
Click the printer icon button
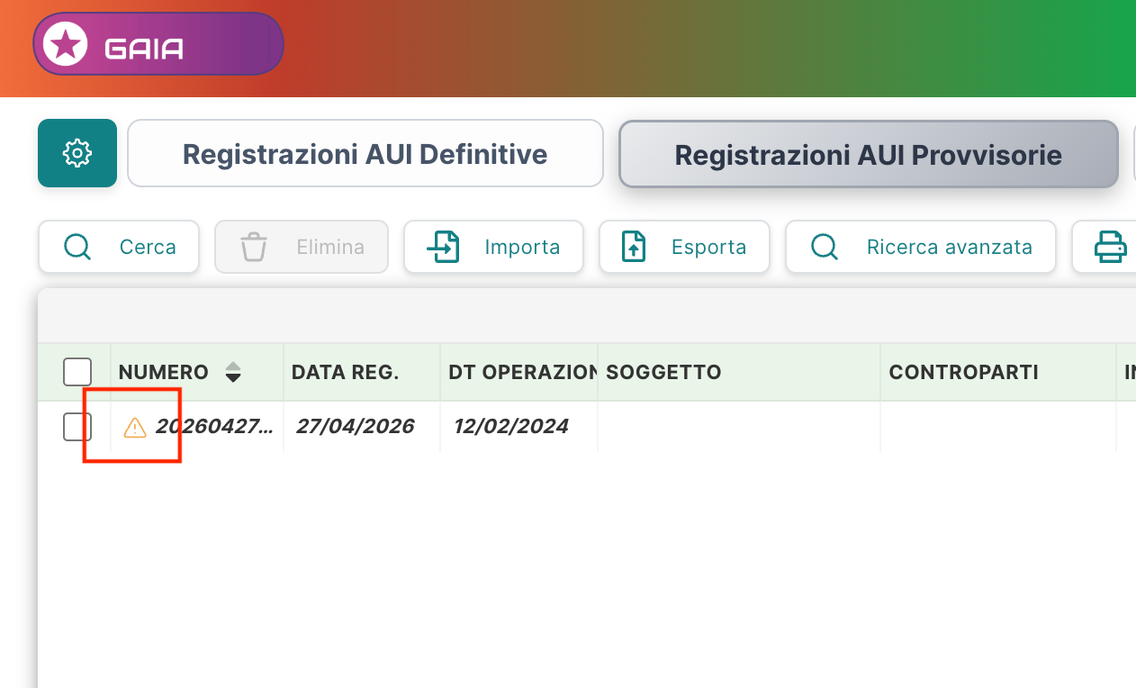[1108, 247]
